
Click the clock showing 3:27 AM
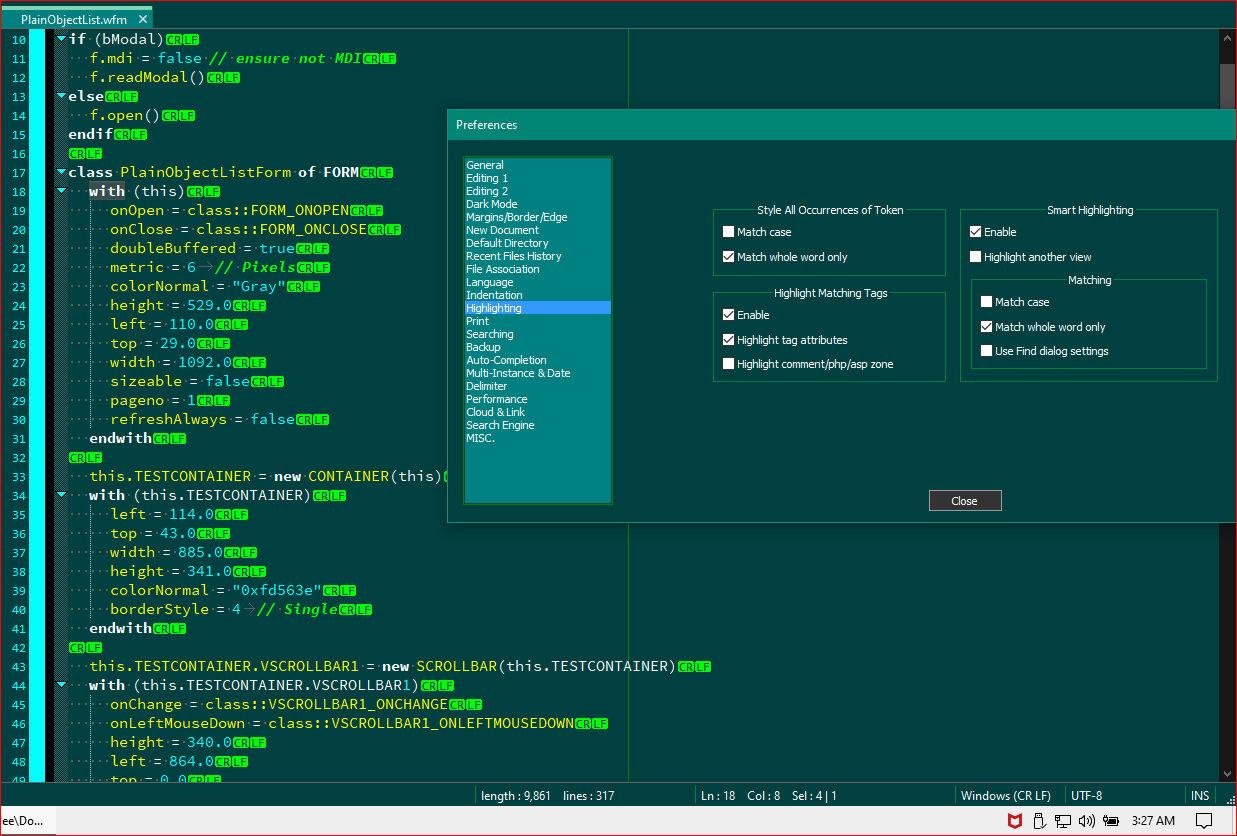click(x=1153, y=821)
